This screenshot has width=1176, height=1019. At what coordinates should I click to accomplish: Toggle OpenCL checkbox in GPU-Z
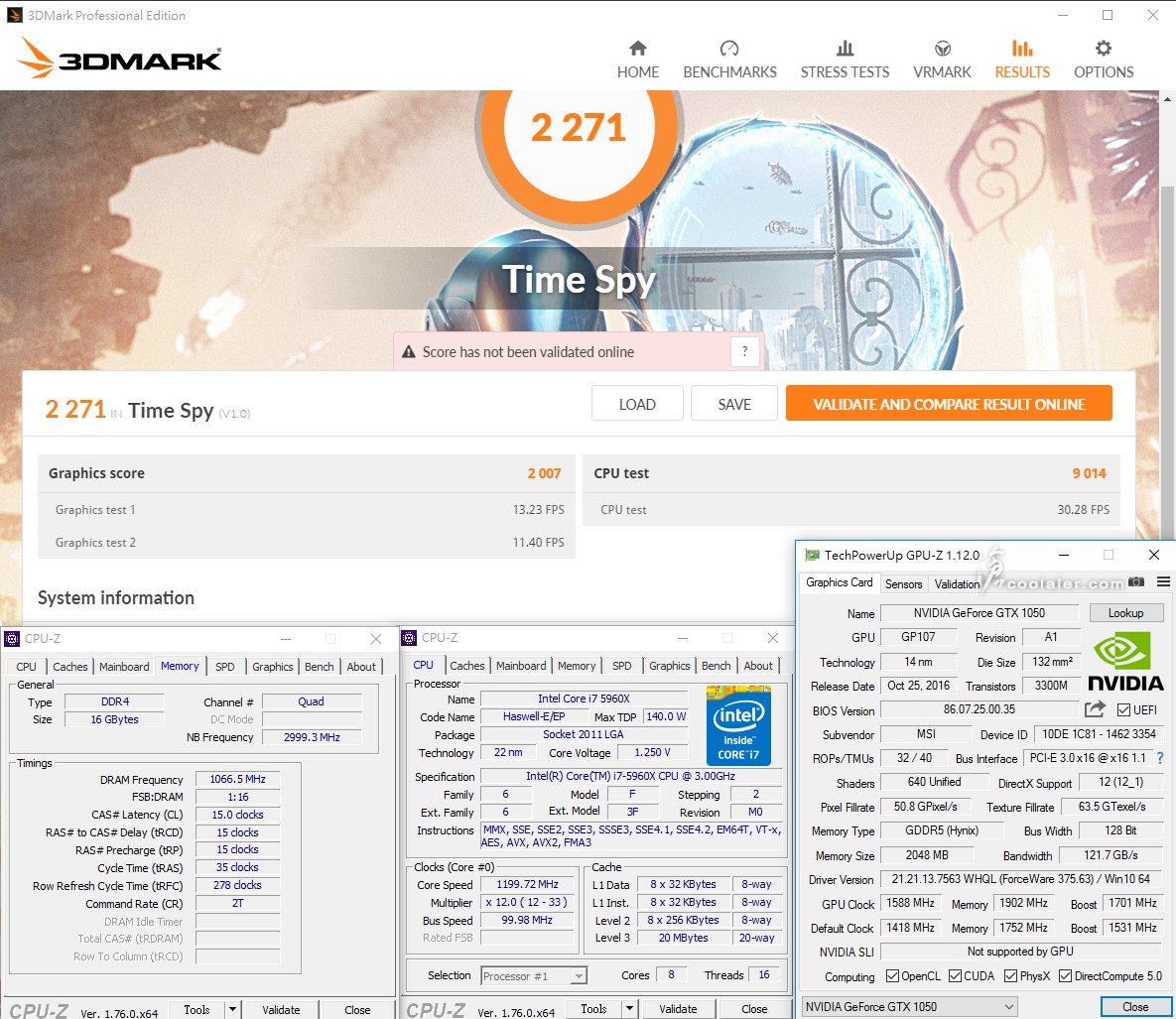tap(892, 975)
